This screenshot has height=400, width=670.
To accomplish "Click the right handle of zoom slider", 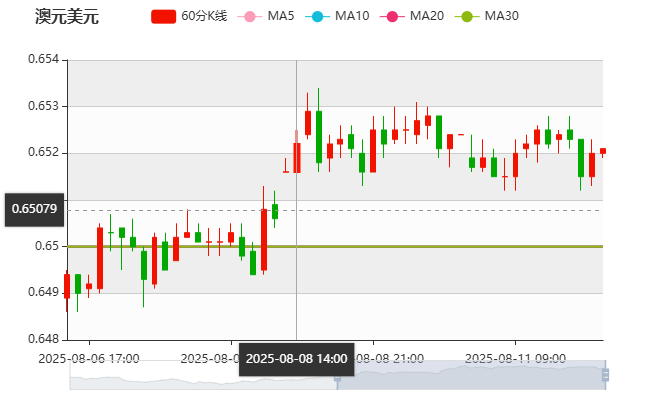I will coord(607,375).
